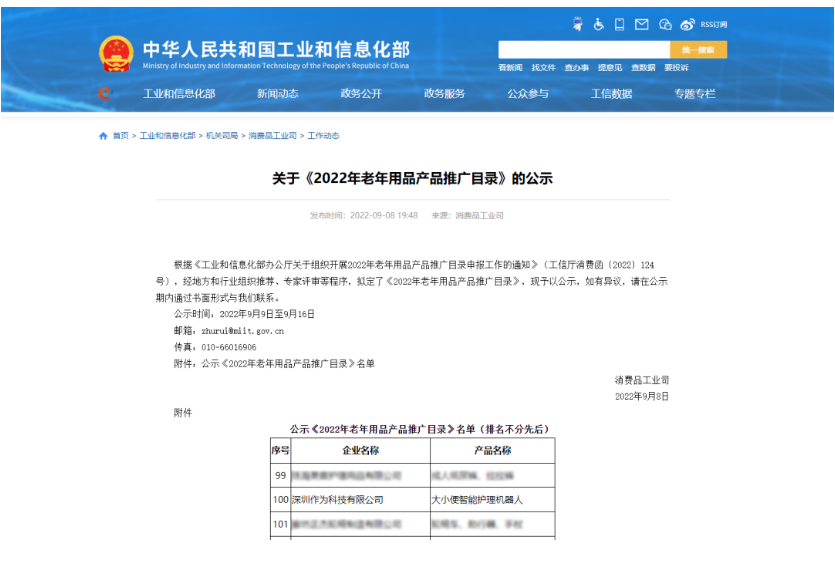
Task: Open the 工信数据 navigation item
Action: 611,94
